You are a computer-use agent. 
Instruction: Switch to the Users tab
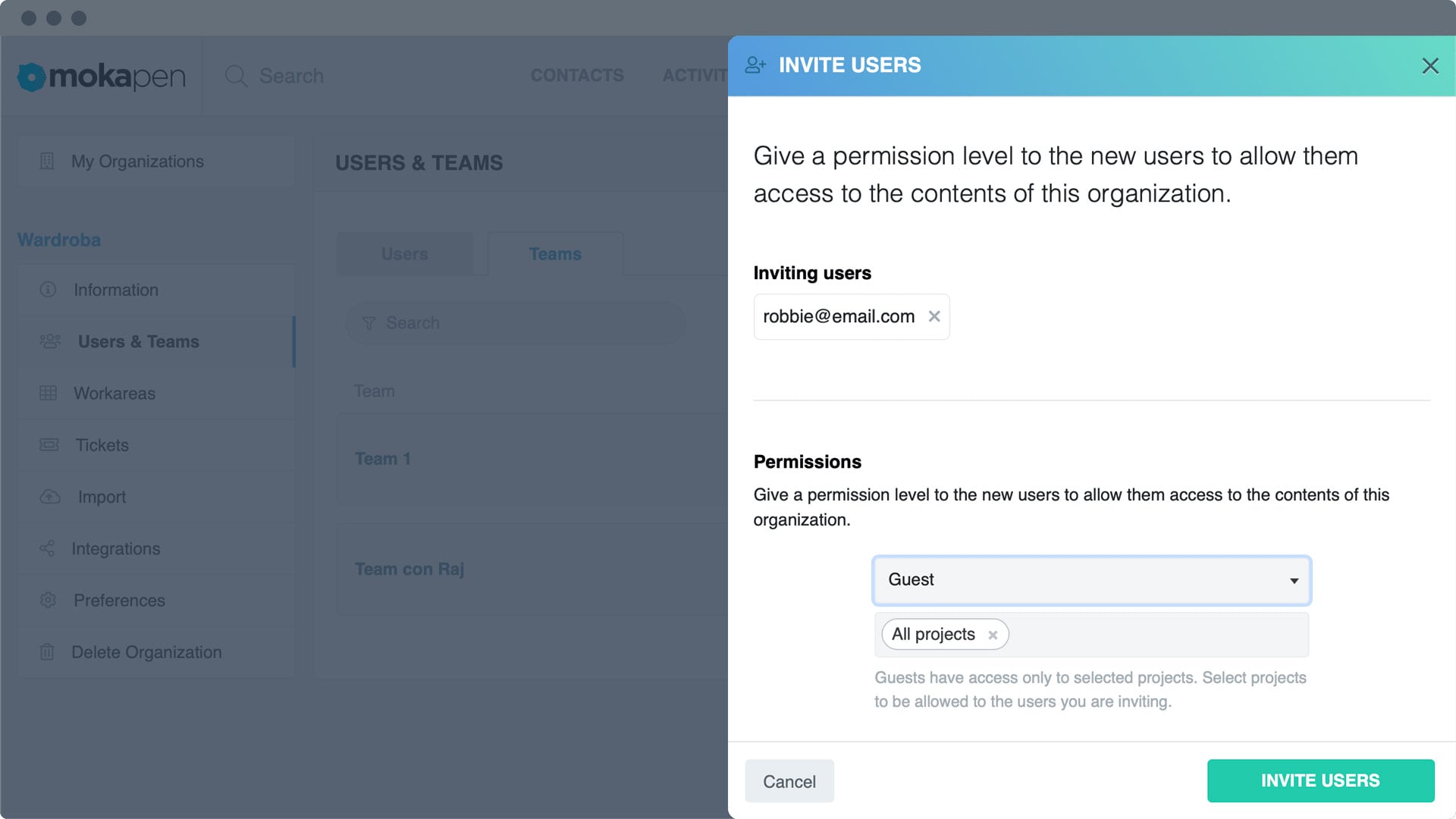point(404,254)
